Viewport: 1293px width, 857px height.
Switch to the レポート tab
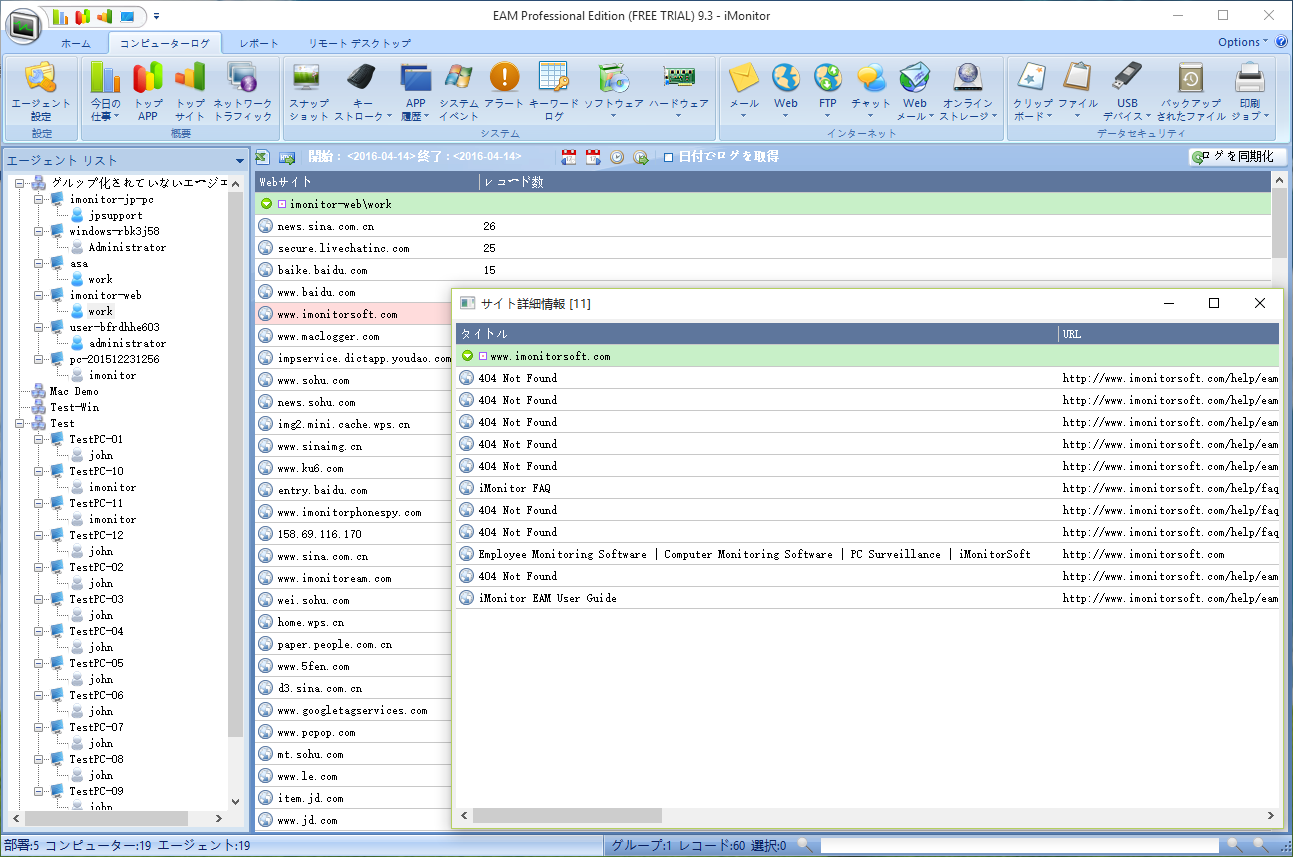click(259, 44)
